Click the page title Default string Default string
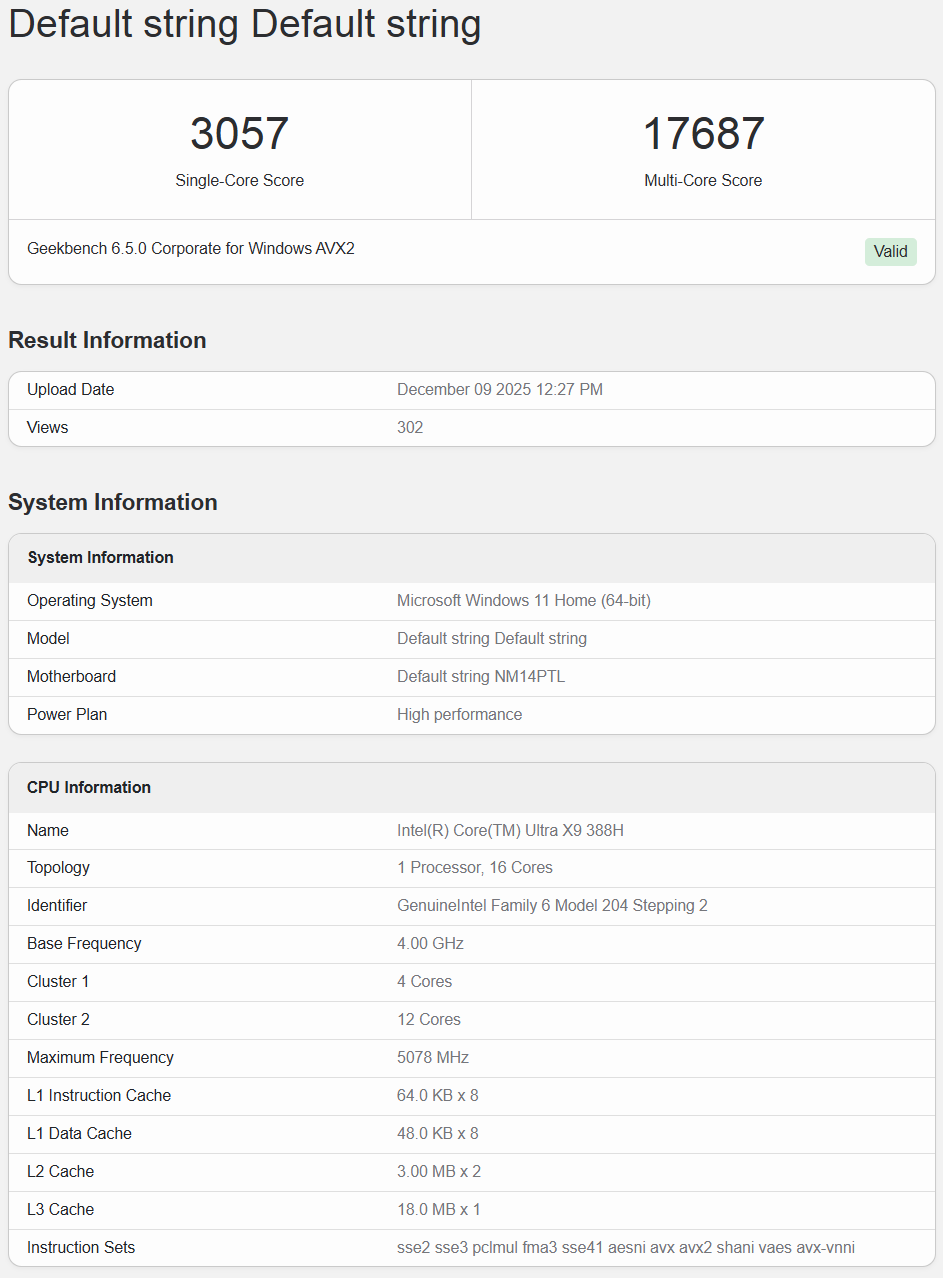 coord(245,24)
